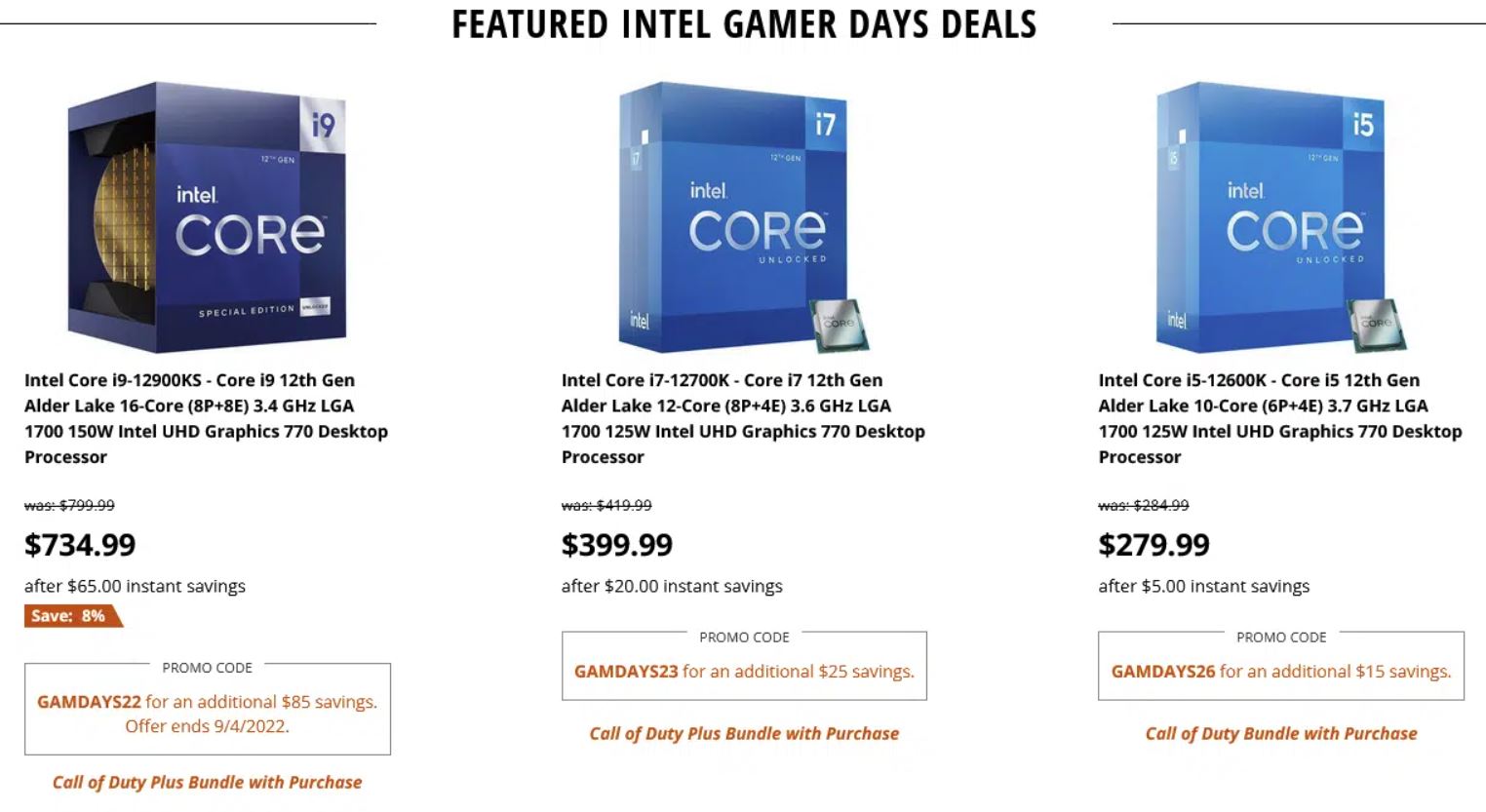Viewport: 1486px width, 812px height.
Task: Select the GAMDAYS22 promo code
Action: tap(91, 702)
